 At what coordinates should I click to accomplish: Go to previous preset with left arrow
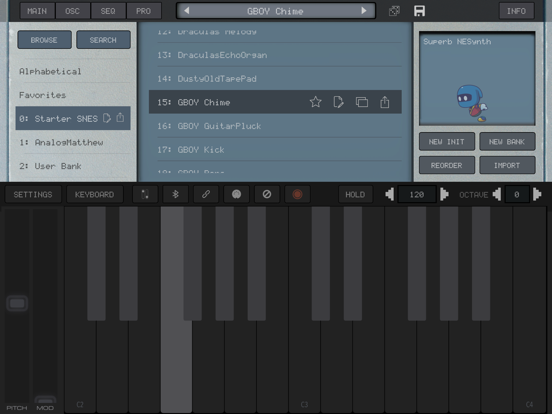pyautogui.click(x=187, y=11)
